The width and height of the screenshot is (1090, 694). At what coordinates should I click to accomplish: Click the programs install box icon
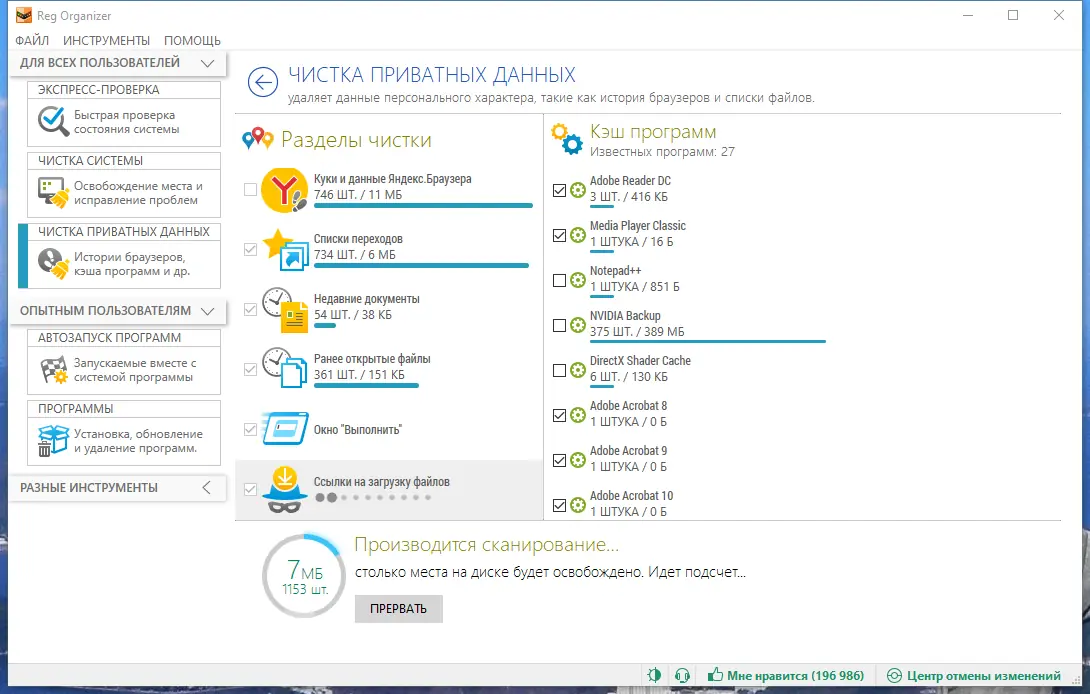[x=53, y=441]
